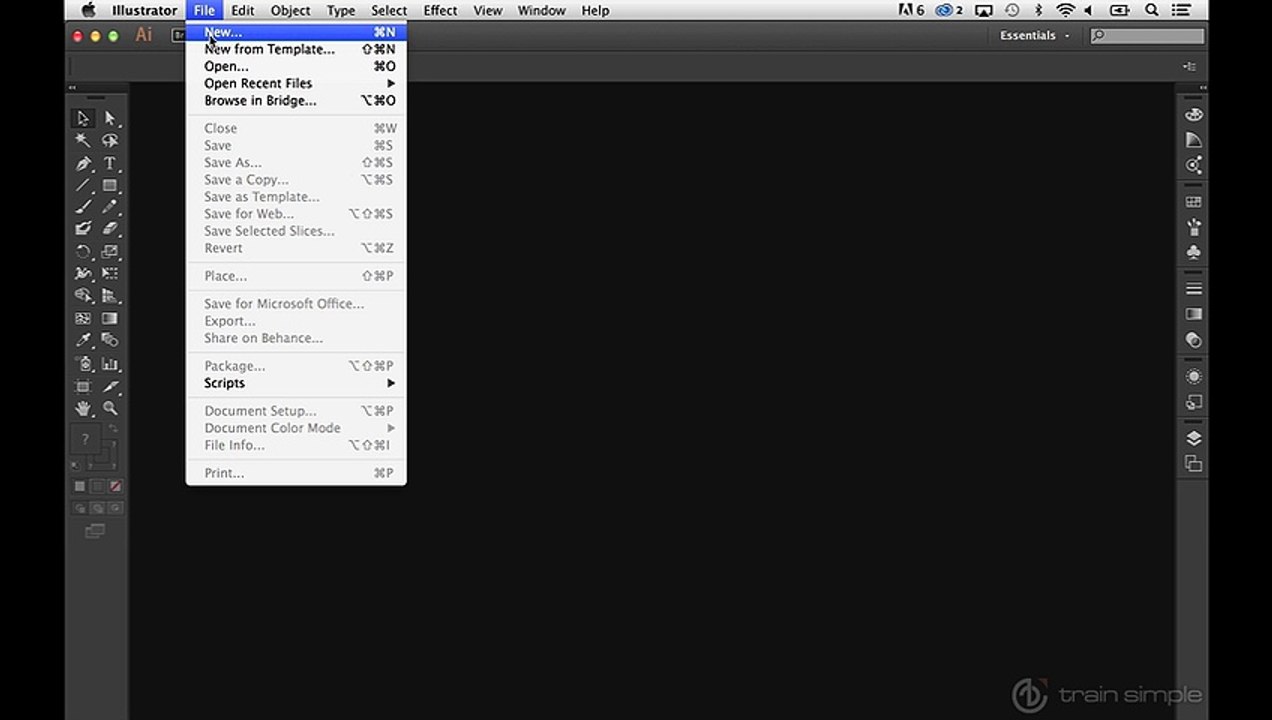Click the Fill color box
1272x720 pixels.
86,440
